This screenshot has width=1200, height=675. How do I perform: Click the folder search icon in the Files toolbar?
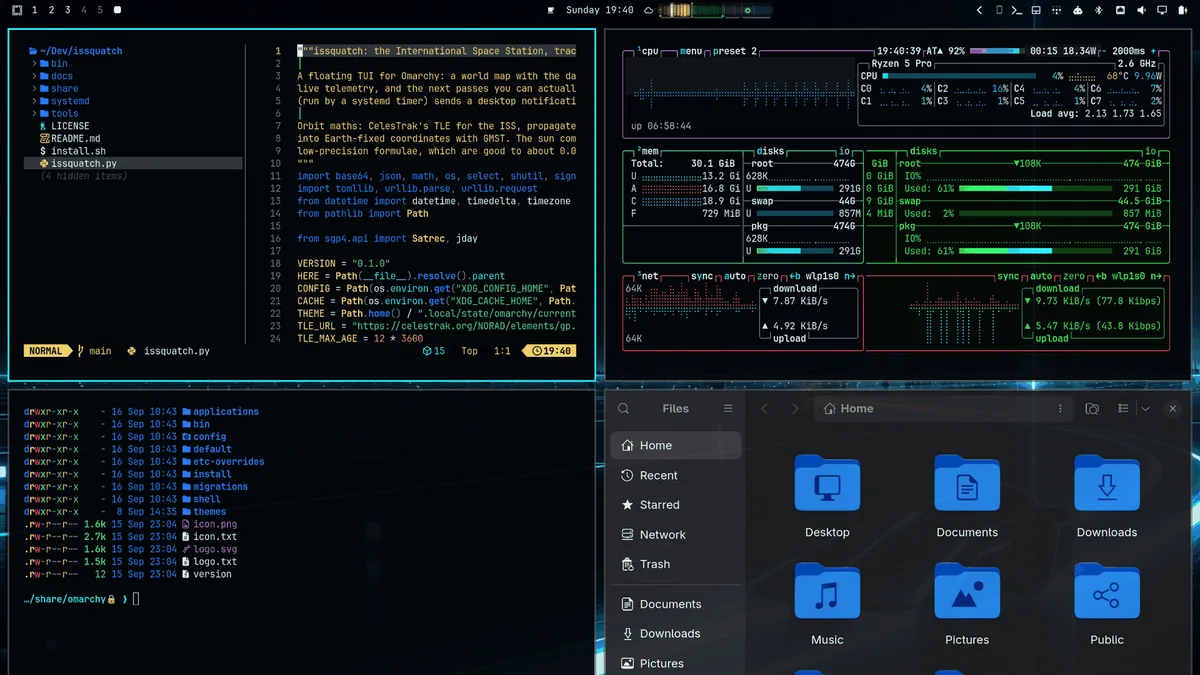tap(1092, 408)
